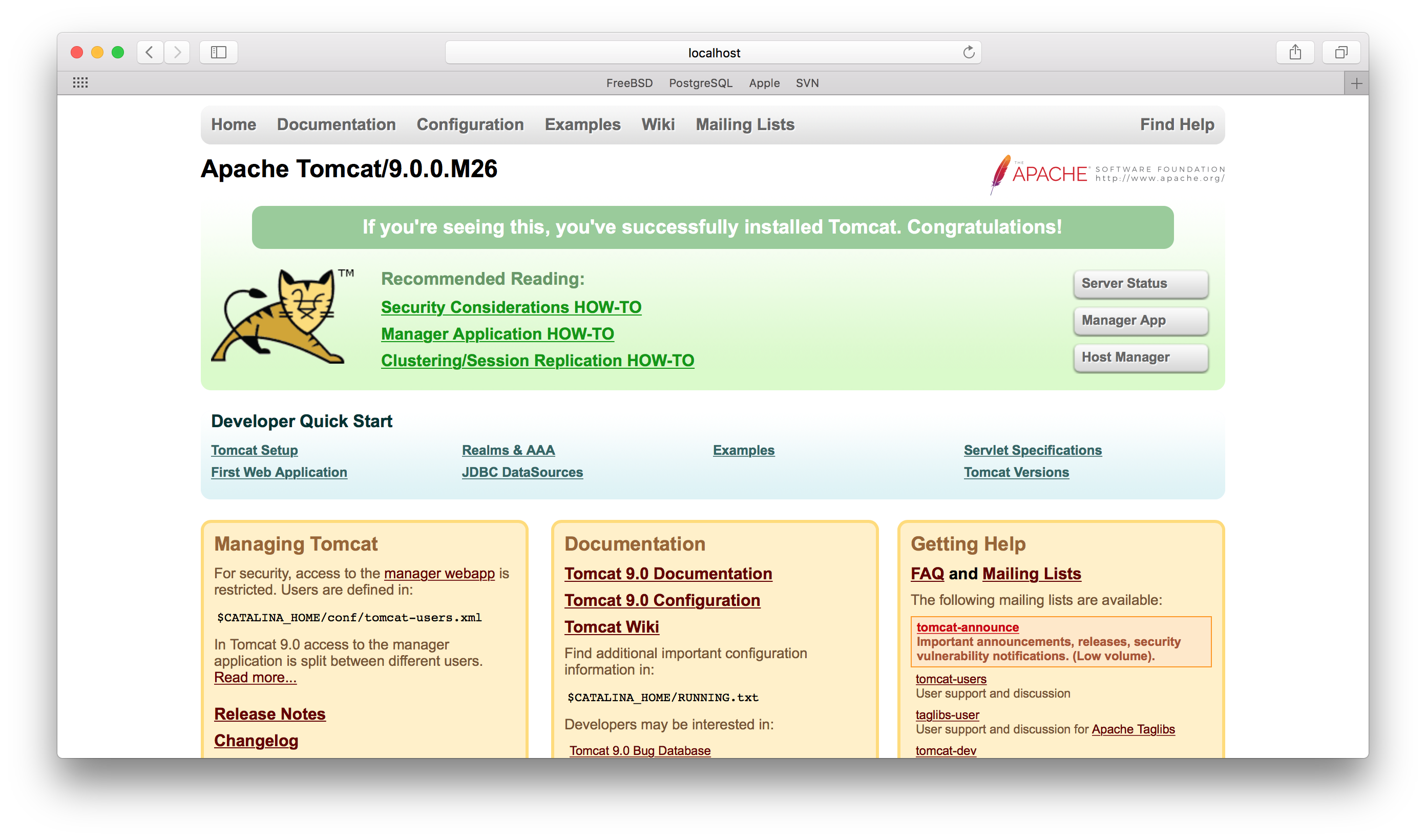Screen dimensions: 1426x840
Task: Open a new tab with the plus button
Action: (x=1356, y=84)
